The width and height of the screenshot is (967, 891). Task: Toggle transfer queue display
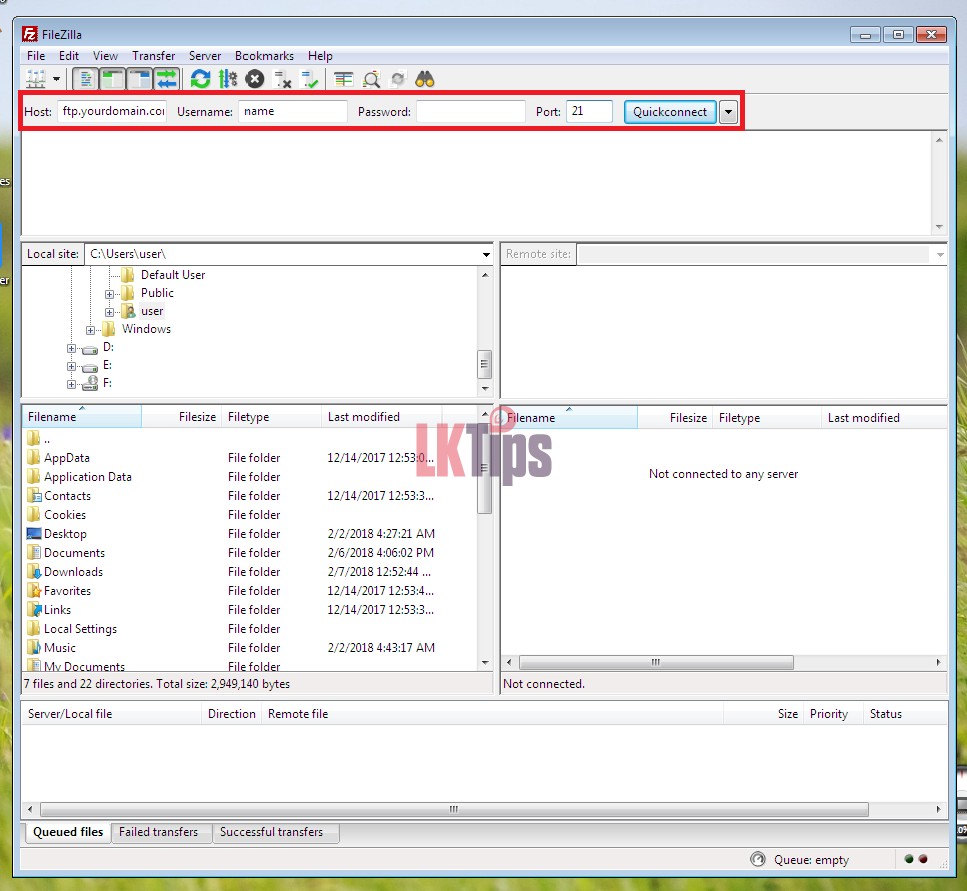click(167, 79)
